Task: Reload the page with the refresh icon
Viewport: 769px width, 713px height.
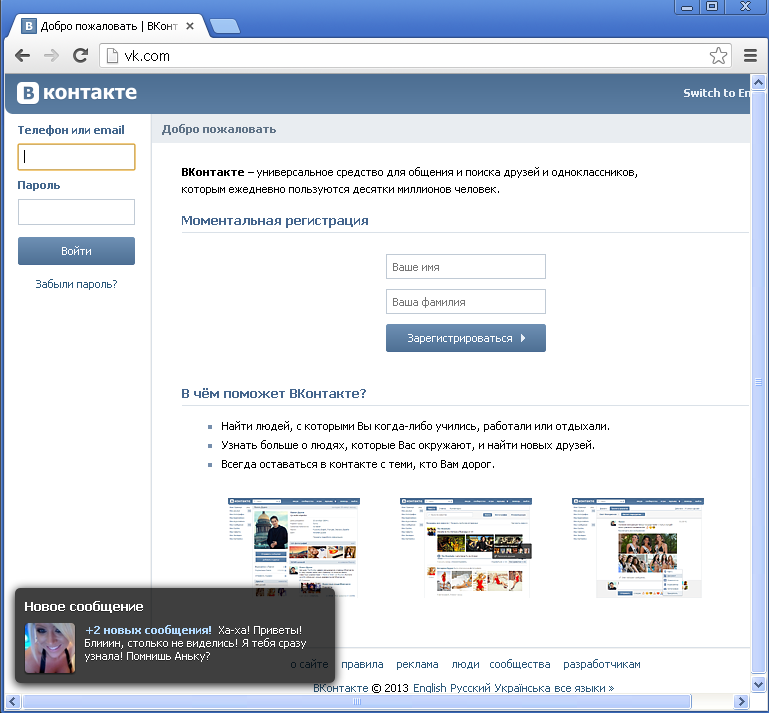Action: click(x=80, y=56)
